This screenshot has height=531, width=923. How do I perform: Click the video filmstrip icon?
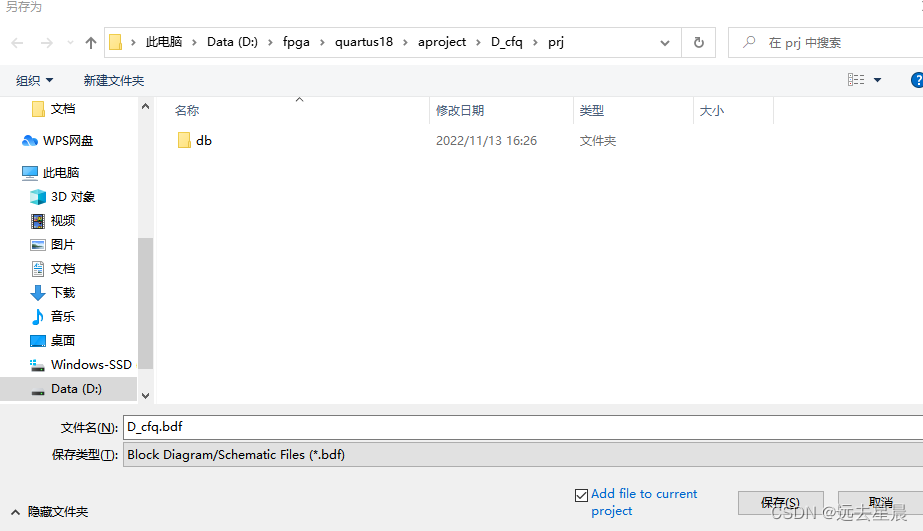(38, 221)
